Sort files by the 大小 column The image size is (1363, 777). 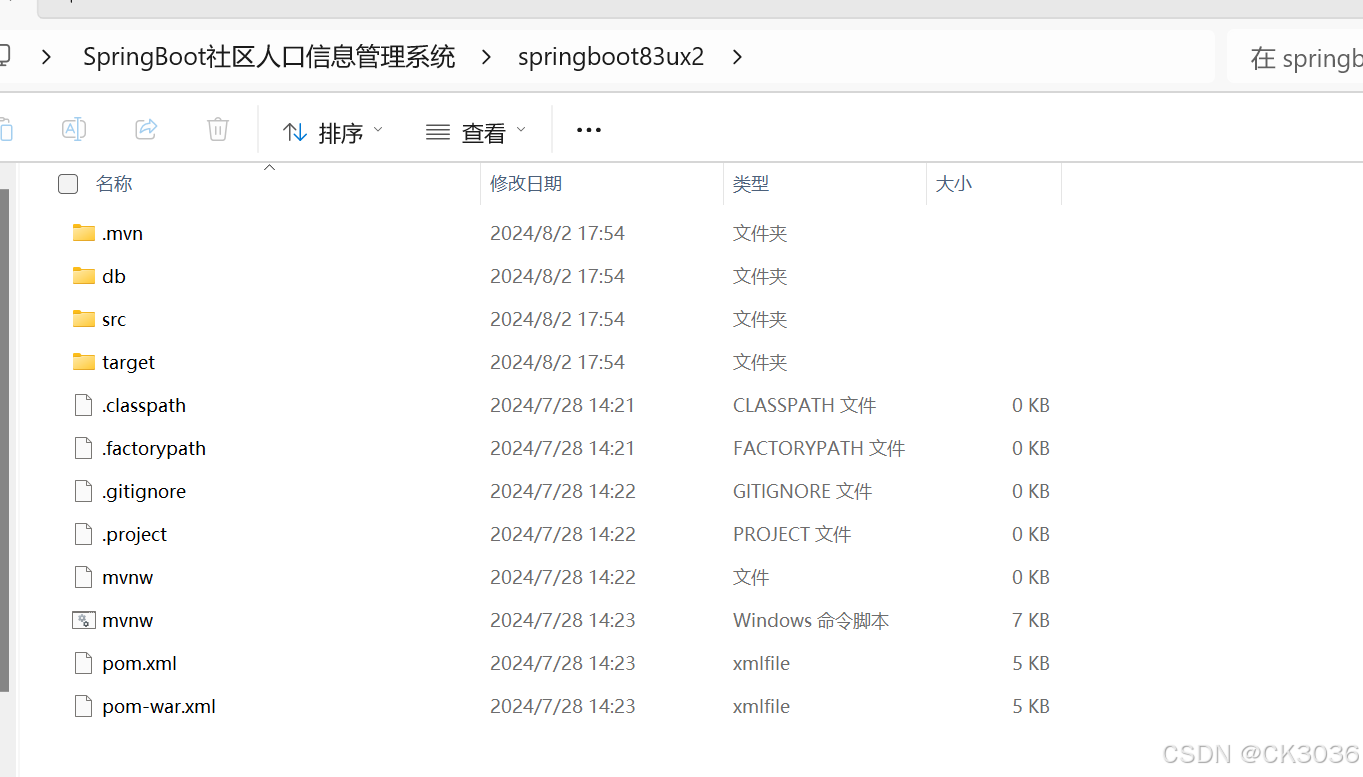(x=953, y=183)
